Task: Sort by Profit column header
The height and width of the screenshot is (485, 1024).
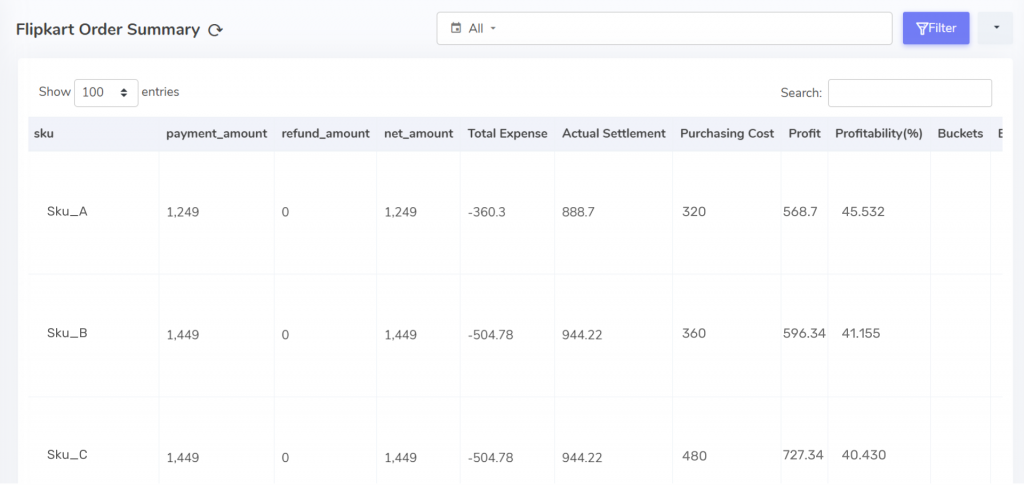Action: pos(805,134)
